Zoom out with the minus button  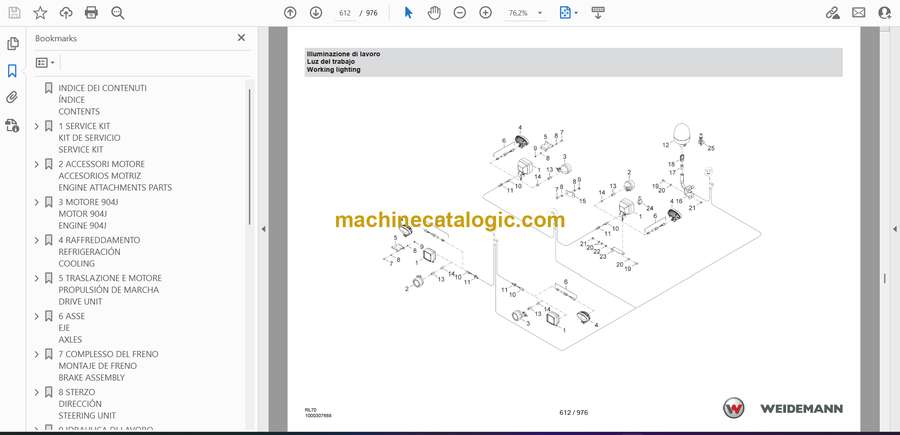[x=460, y=13]
